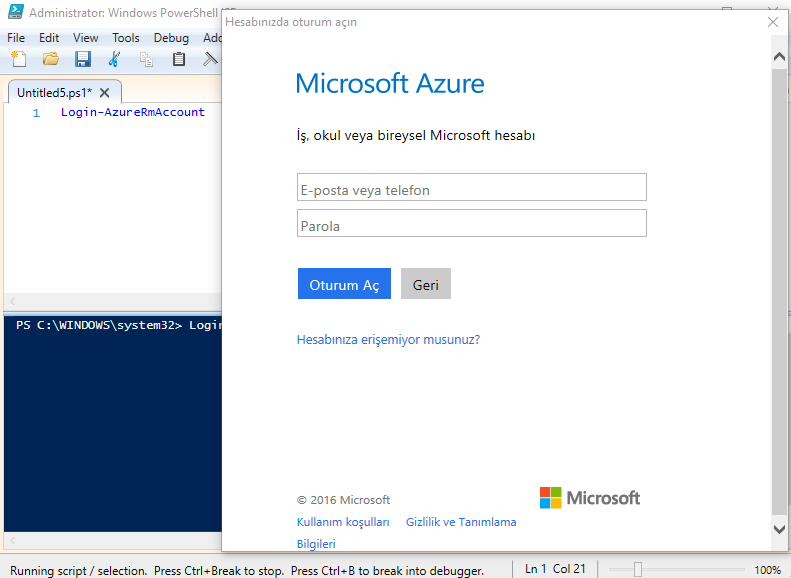
Task: Click the Oturum Aç sign-in button
Action: coord(344,284)
